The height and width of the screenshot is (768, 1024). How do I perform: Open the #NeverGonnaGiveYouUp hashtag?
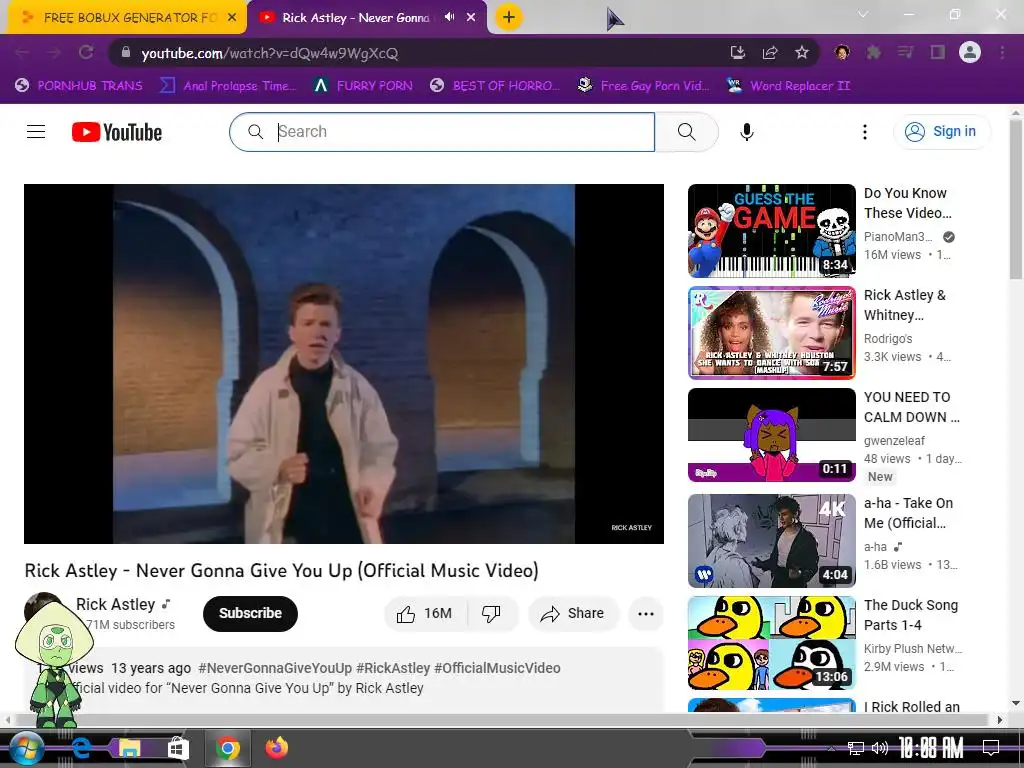(275, 668)
